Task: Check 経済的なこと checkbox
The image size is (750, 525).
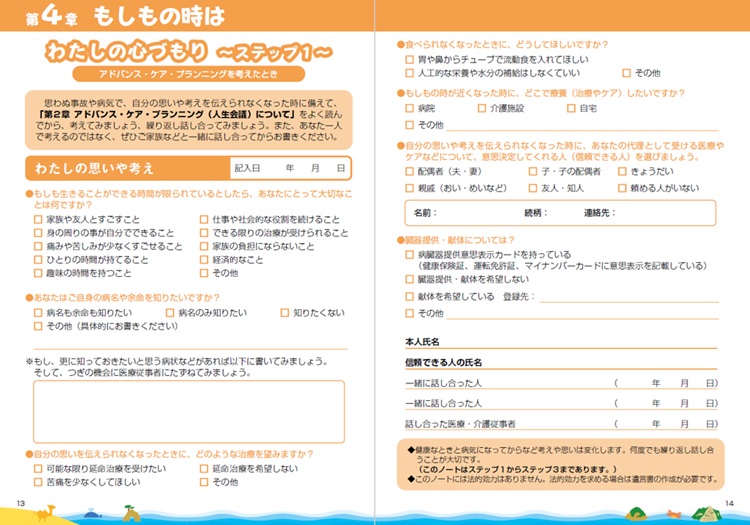Action: tap(204, 259)
